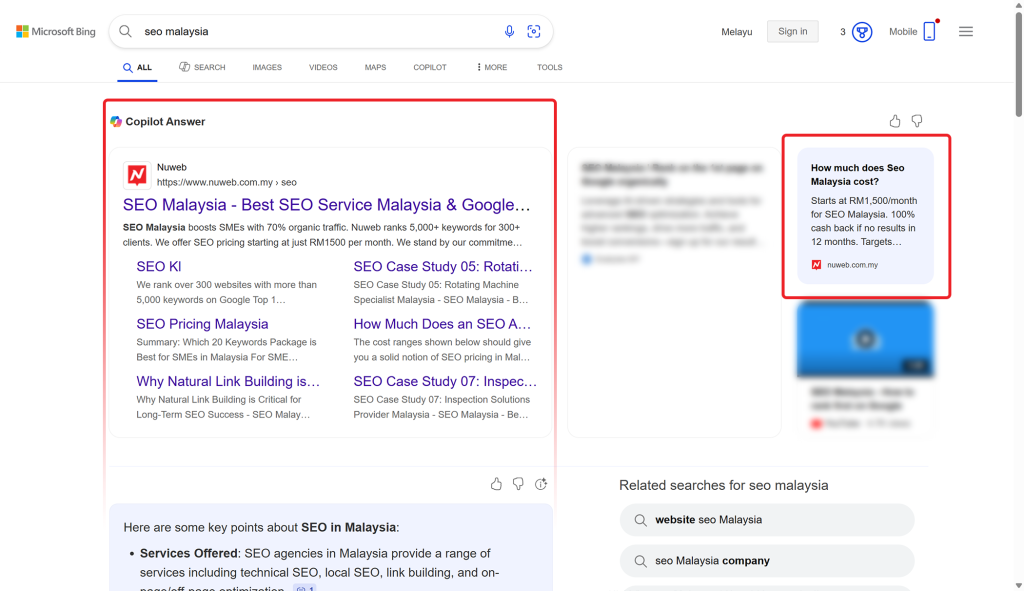The width and height of the screenshot is (1024, 591).
Task: Select the ALL results tab
Action: [137, 67]
